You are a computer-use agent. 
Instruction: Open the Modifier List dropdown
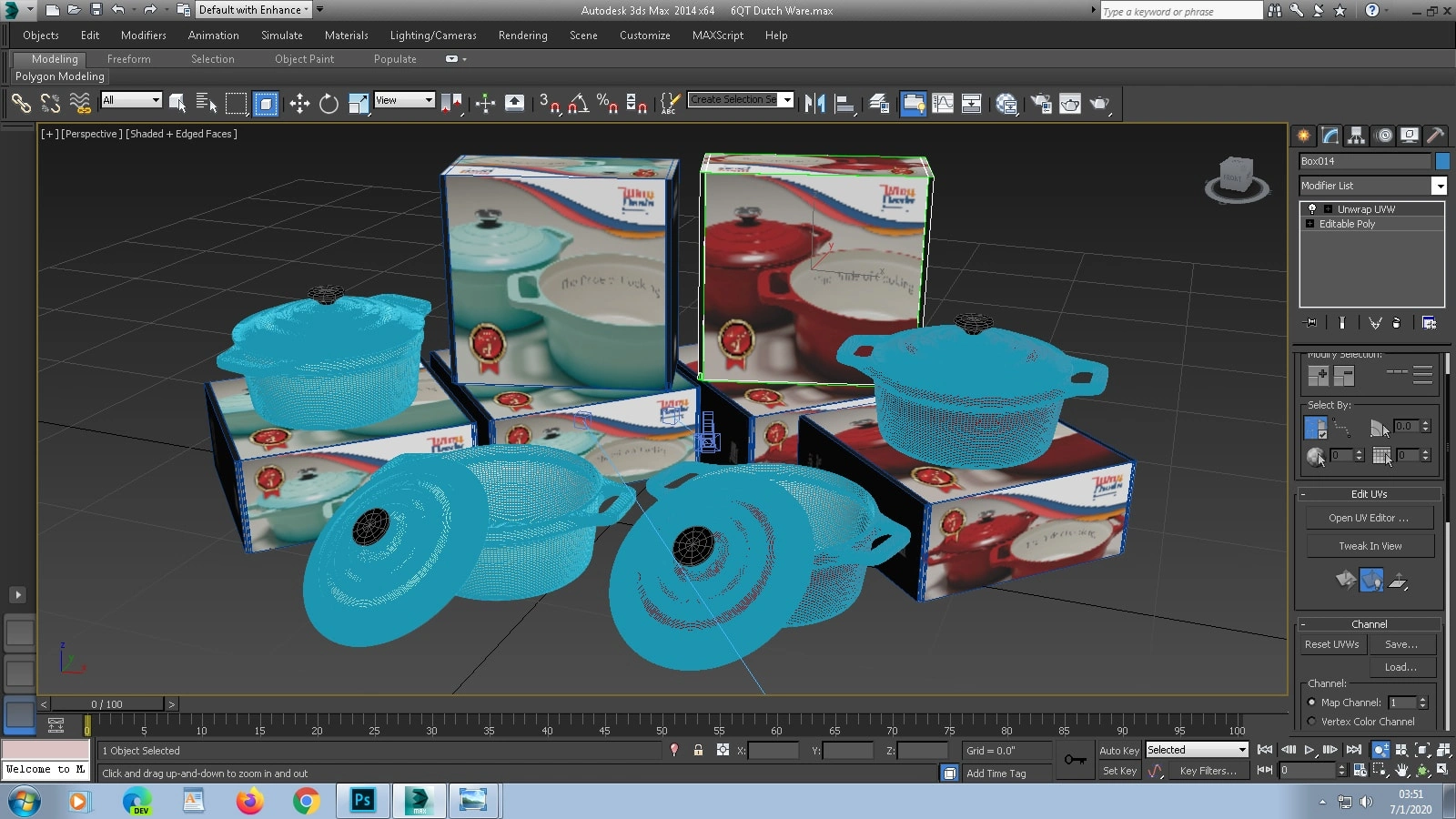[x=1439, y=186]
